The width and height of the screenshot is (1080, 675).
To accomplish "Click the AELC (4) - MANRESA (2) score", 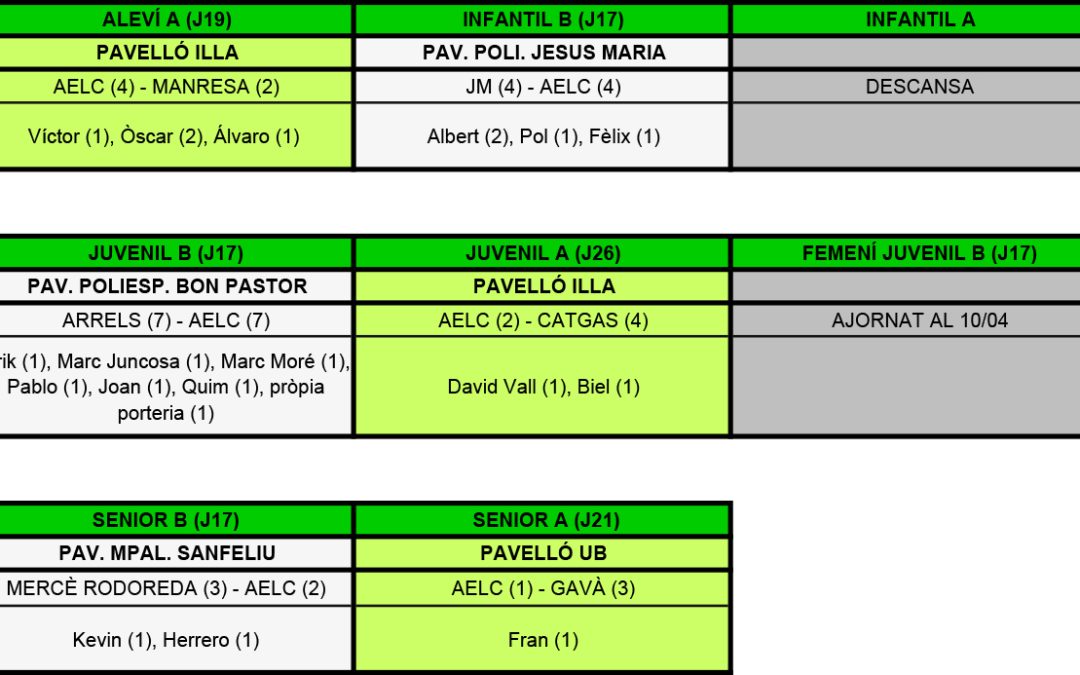I will click(167, 87).
